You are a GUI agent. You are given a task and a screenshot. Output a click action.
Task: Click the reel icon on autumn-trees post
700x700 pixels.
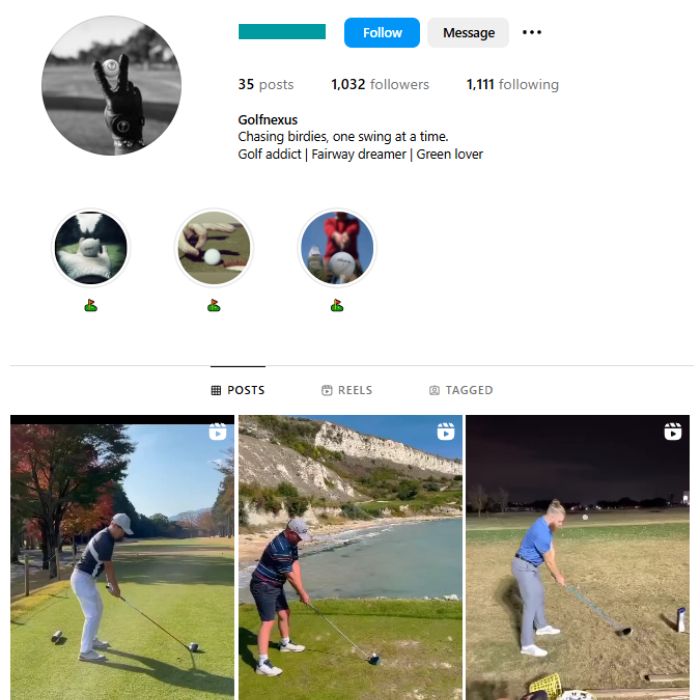217,432
